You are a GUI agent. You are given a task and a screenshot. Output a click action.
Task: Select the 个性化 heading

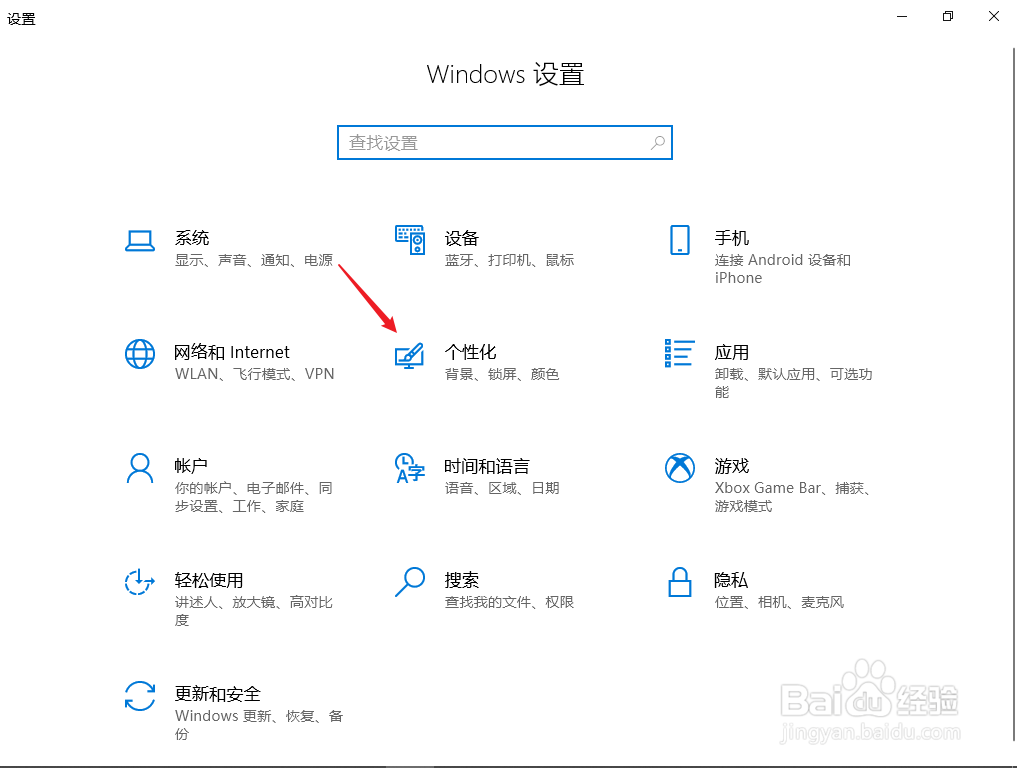point(470,352)
